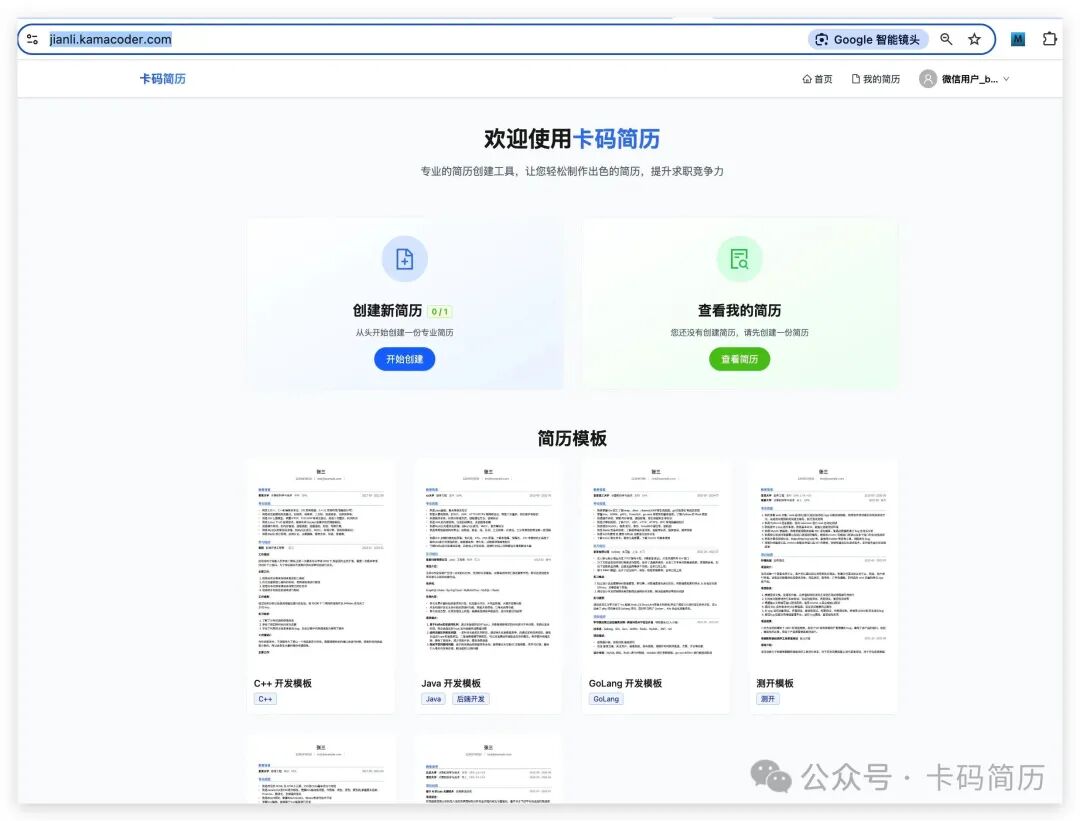
Task: Click the create-document icon on blue card
Action: point(405,259)
